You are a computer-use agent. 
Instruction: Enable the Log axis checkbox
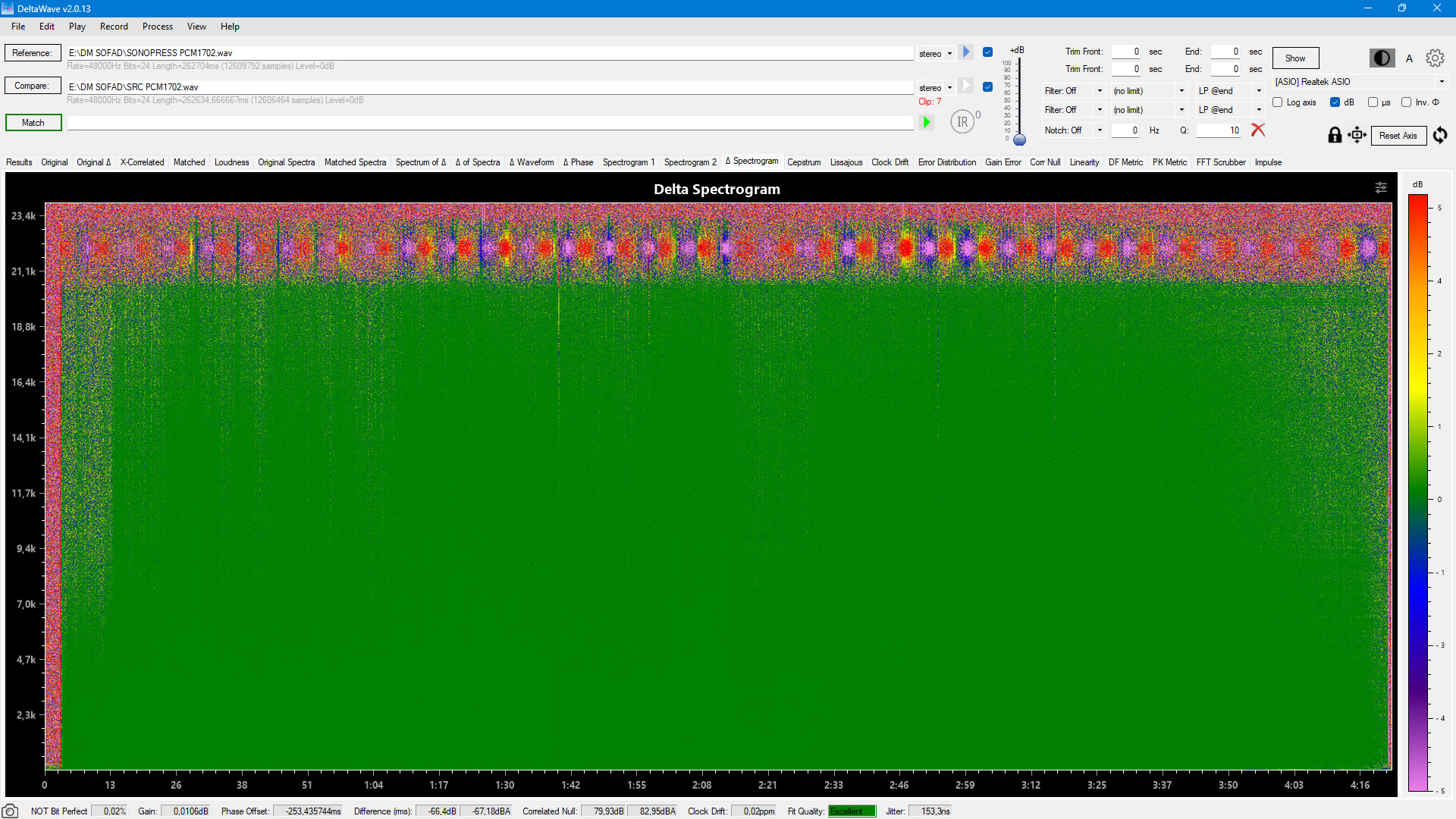(x=1278, y=102)
